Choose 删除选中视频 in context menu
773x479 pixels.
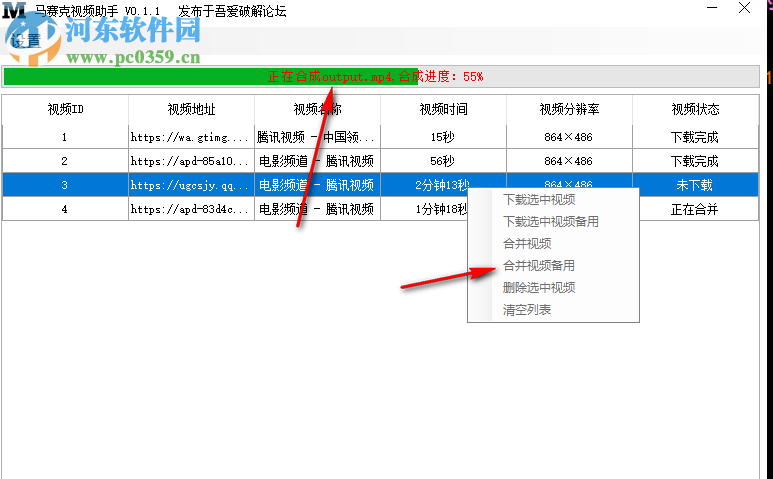[x=539, y=288]
